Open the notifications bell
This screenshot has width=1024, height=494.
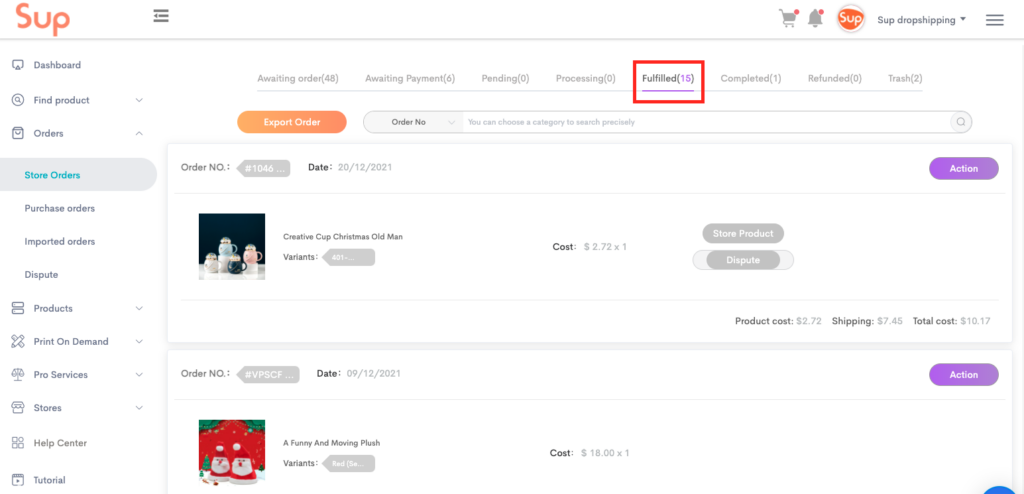click(x=815, y=18)
